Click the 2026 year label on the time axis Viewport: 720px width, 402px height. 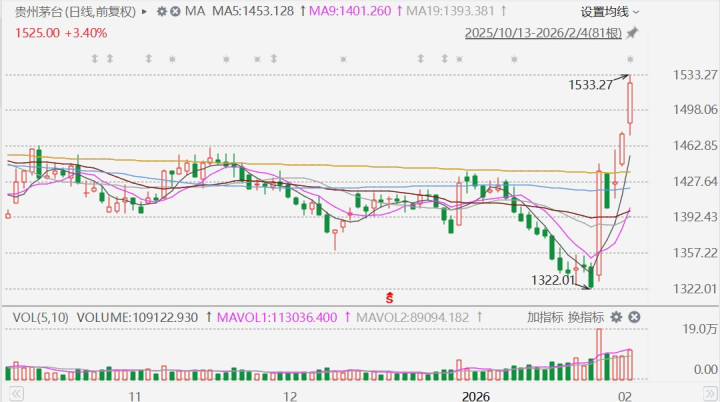(x=476, y=396)
